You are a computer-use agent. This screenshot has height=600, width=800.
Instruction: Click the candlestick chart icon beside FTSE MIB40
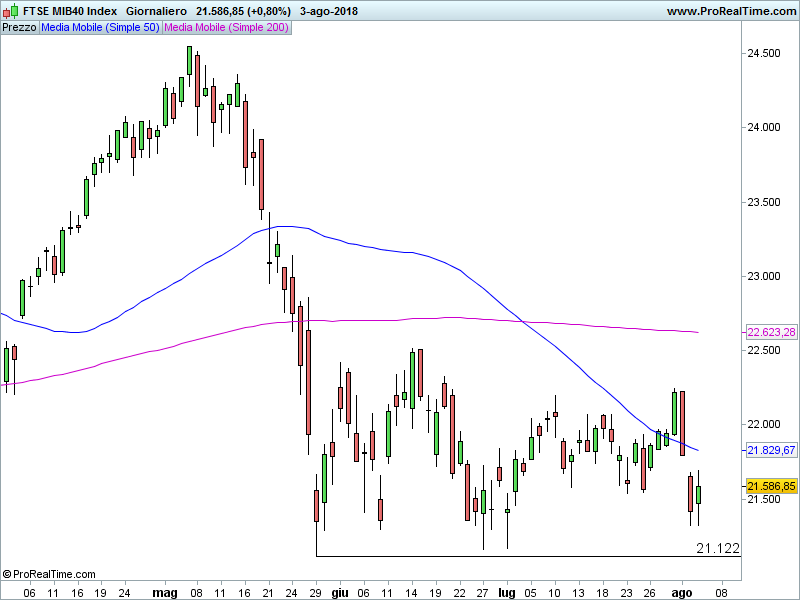(10, 11)
